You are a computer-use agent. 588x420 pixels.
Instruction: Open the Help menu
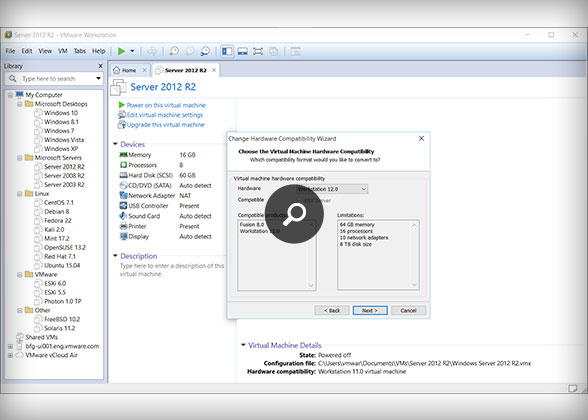[99, 51]
